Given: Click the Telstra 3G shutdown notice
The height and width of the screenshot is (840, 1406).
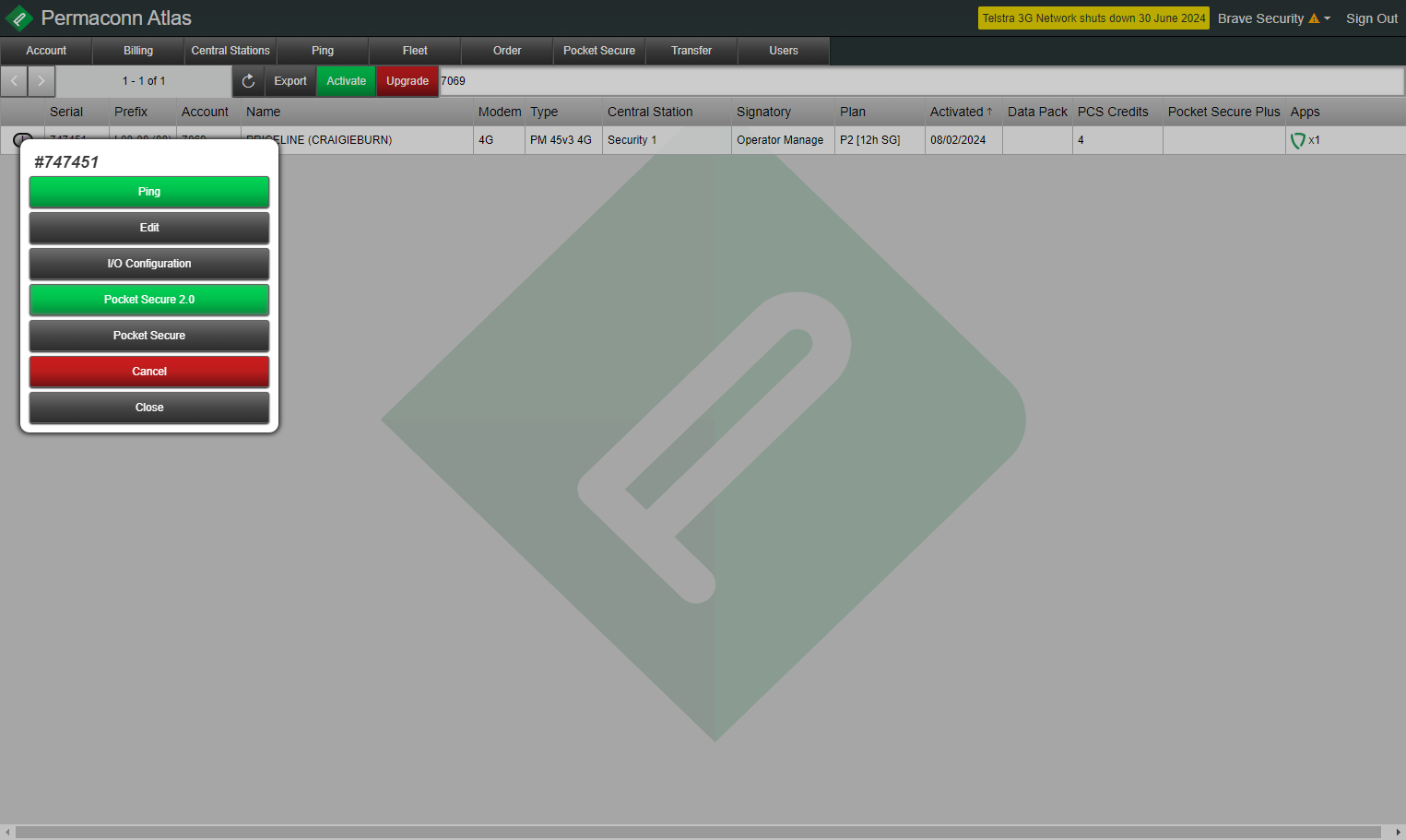Looking at the screenshot, I should coord(1093,18).
